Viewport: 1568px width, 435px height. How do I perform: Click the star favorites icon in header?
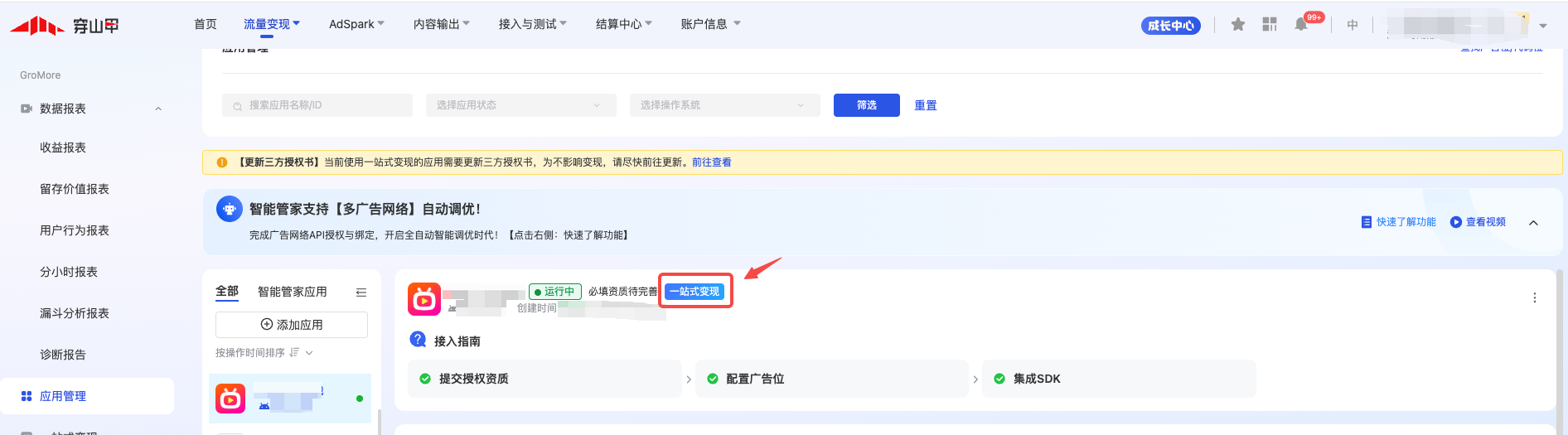coord(1237,25)
